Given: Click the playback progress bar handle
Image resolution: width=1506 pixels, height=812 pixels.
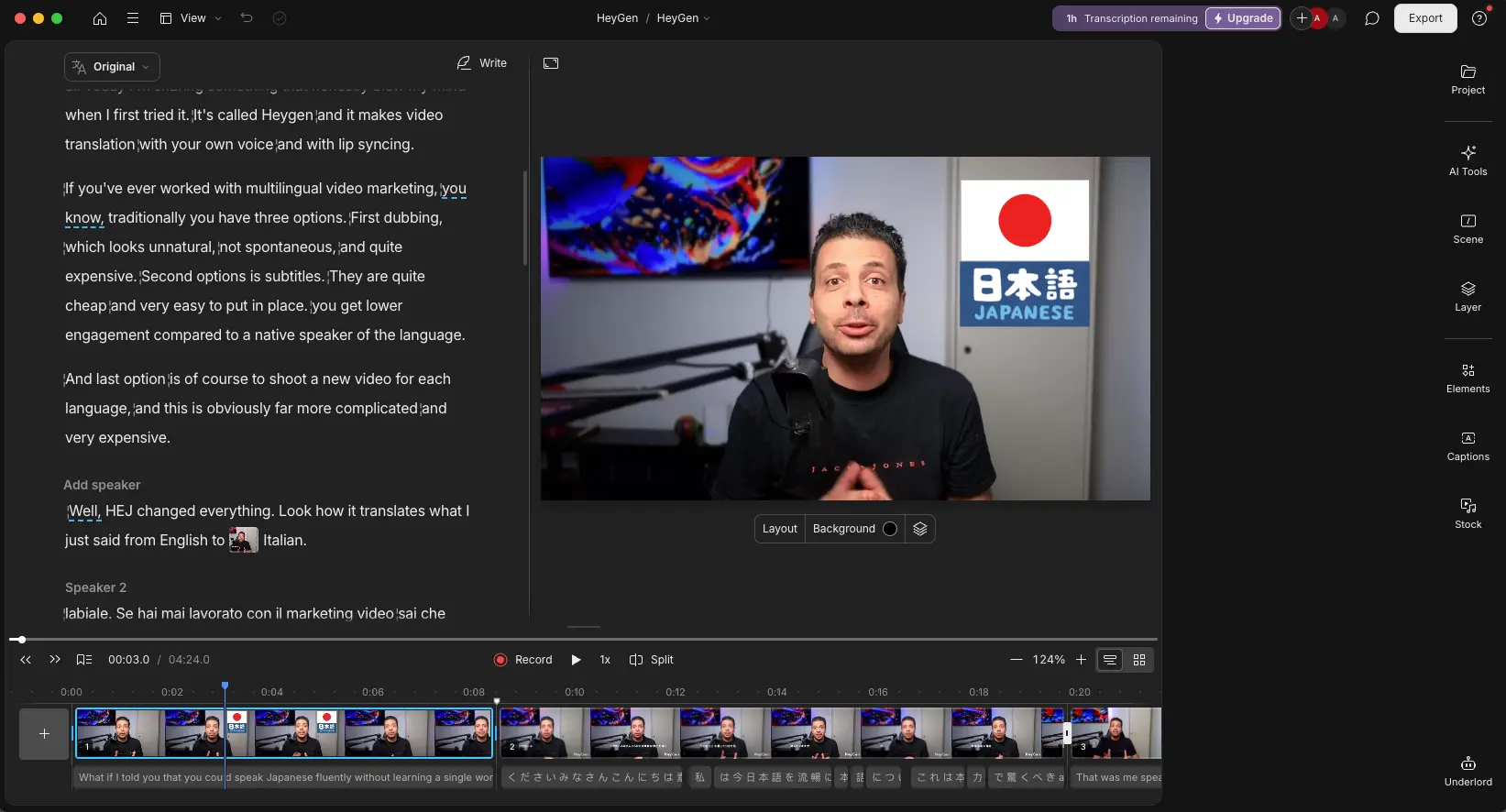Looking at the screenshot, I should coord(21,640).
